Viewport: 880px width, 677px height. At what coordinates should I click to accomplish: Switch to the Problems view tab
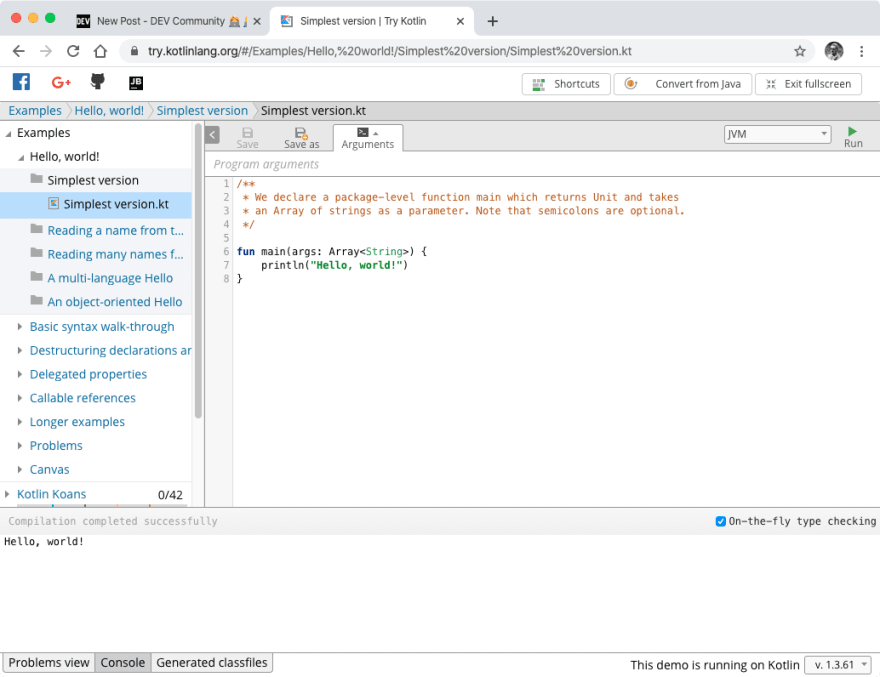tap(49, 662)
